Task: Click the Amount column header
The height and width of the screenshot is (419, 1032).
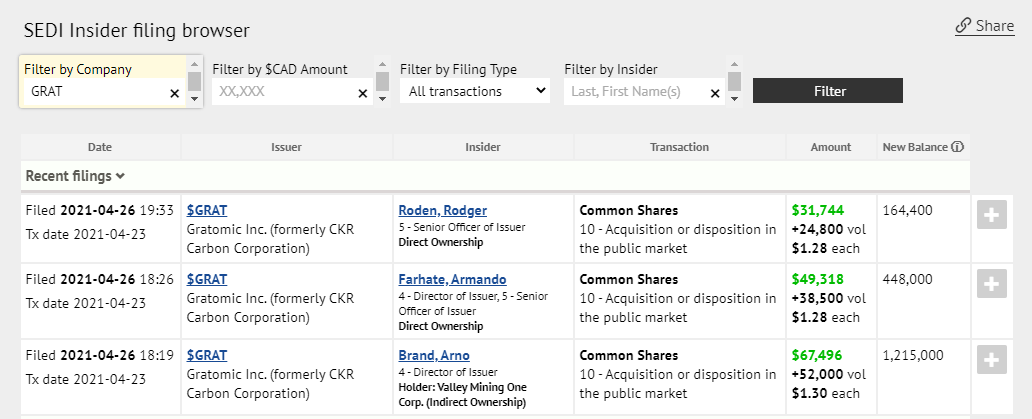Action: [831, 147]
